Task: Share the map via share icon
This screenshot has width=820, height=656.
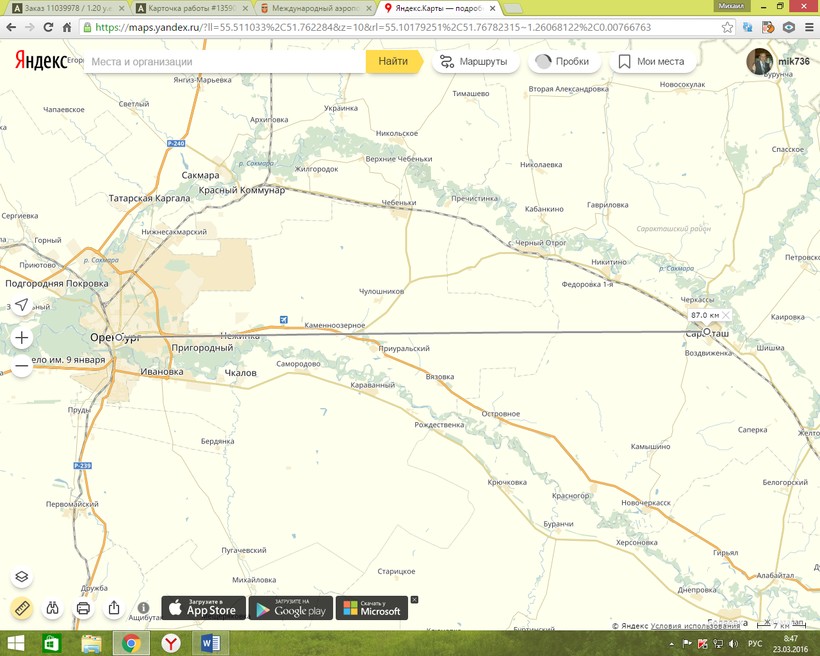Action: click(x=114, y=608)
